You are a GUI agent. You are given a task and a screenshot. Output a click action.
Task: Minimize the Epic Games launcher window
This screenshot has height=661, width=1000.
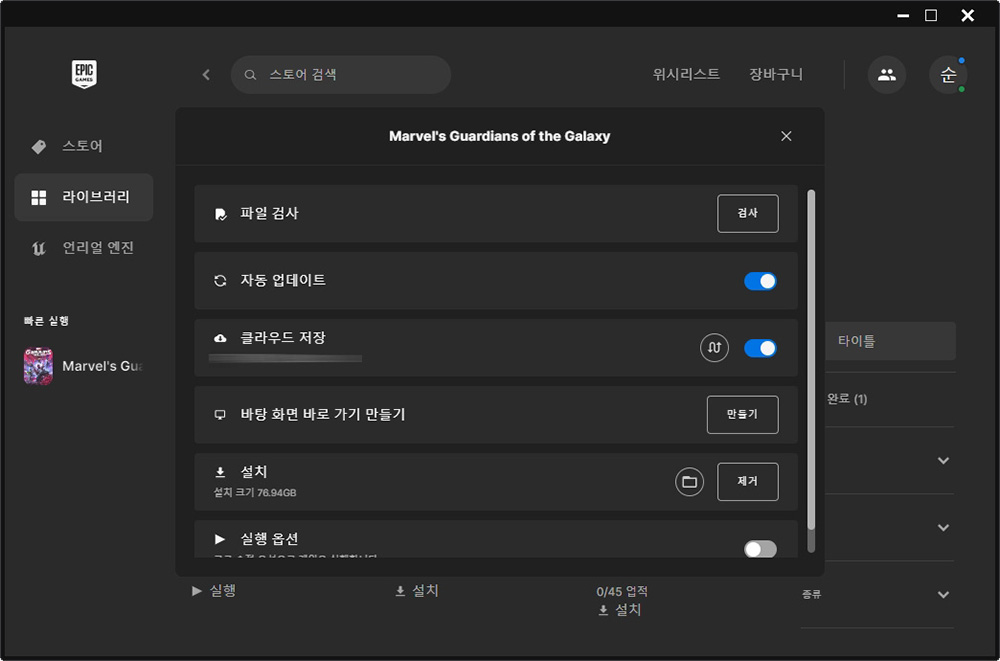click(903, 15)
